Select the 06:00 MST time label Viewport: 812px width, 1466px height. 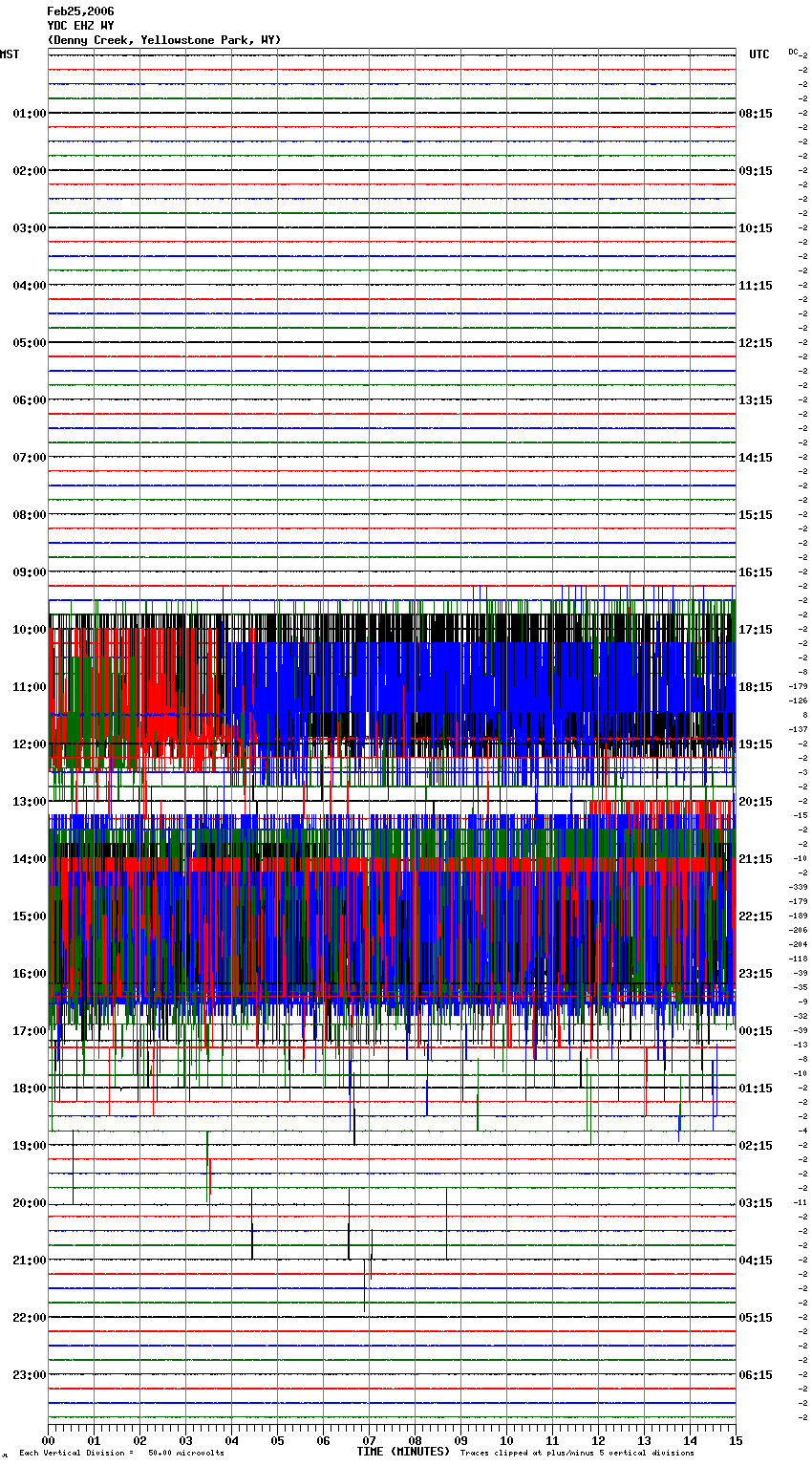[29, 400]
